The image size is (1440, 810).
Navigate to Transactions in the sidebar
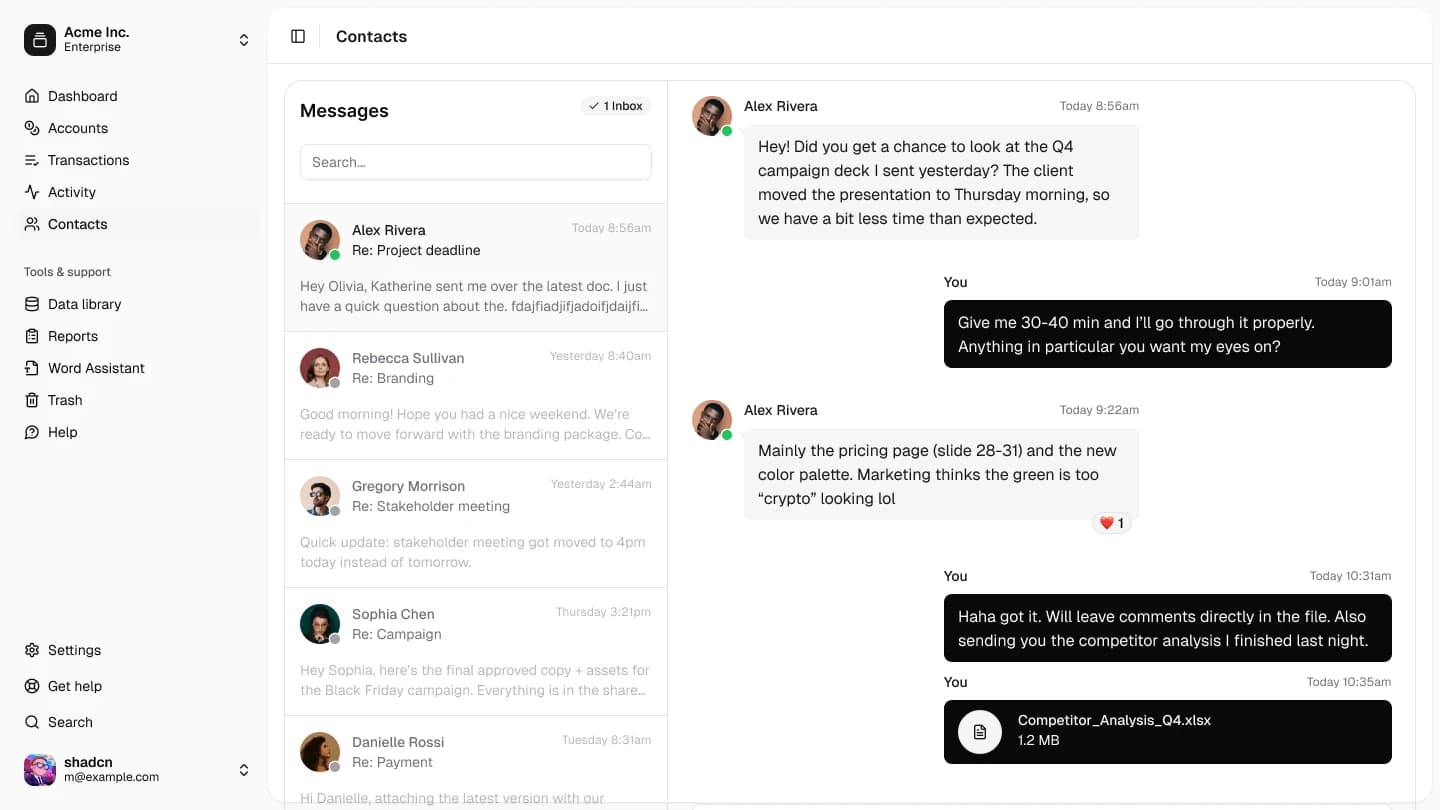coord(88,160)
